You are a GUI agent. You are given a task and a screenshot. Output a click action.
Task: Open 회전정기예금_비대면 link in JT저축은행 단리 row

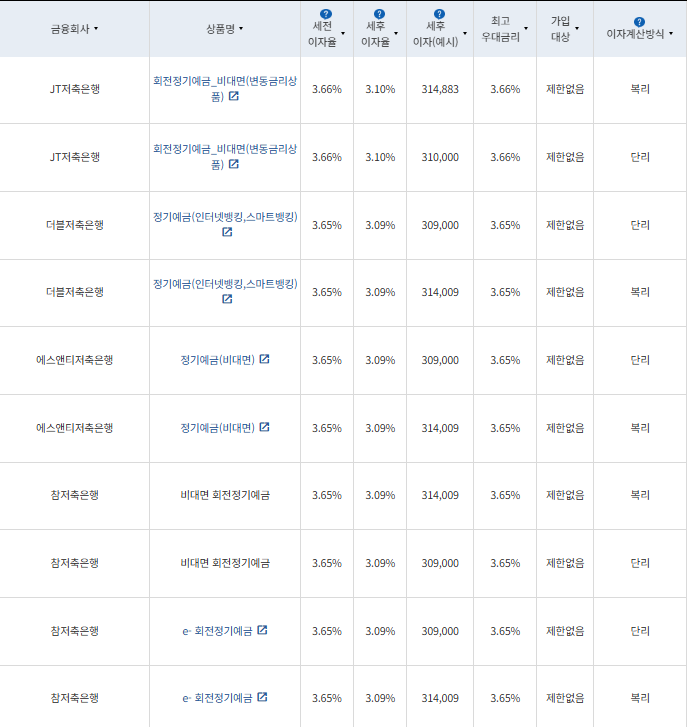pos(225,156)
